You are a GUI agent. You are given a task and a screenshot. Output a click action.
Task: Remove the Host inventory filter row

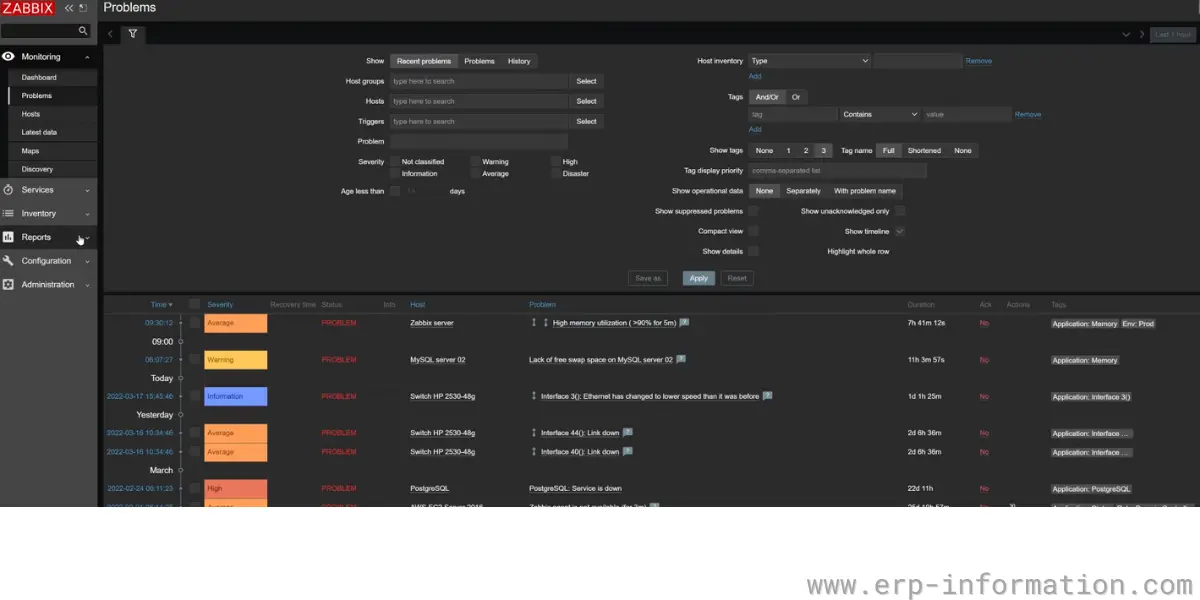click(979, 61)
